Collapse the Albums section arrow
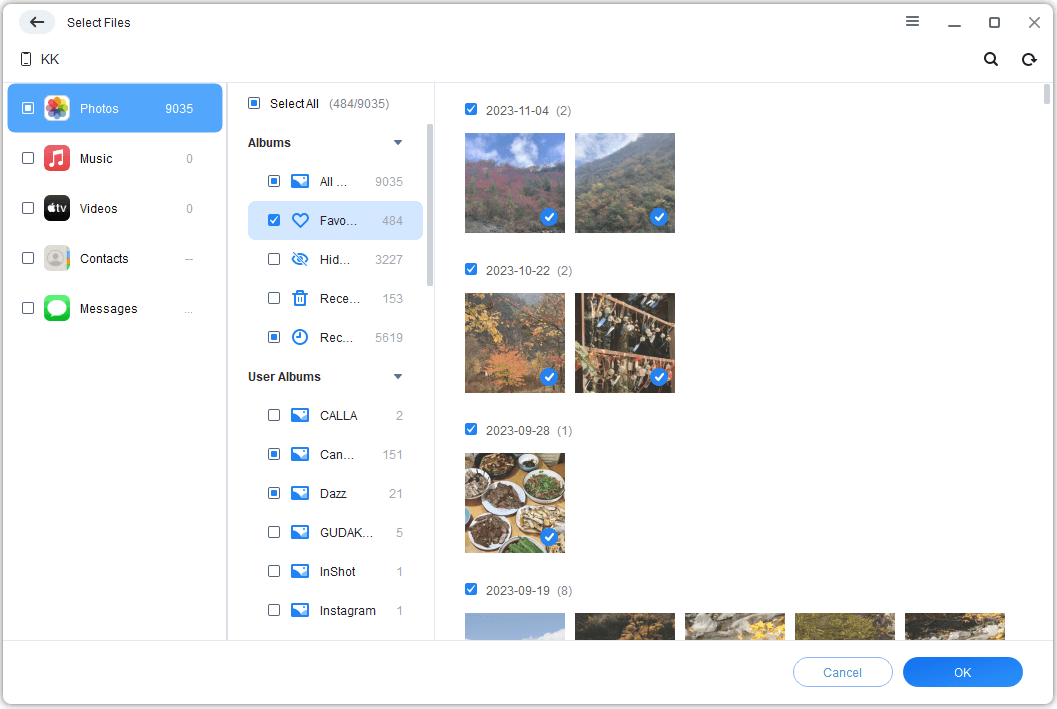 (398, 143)
